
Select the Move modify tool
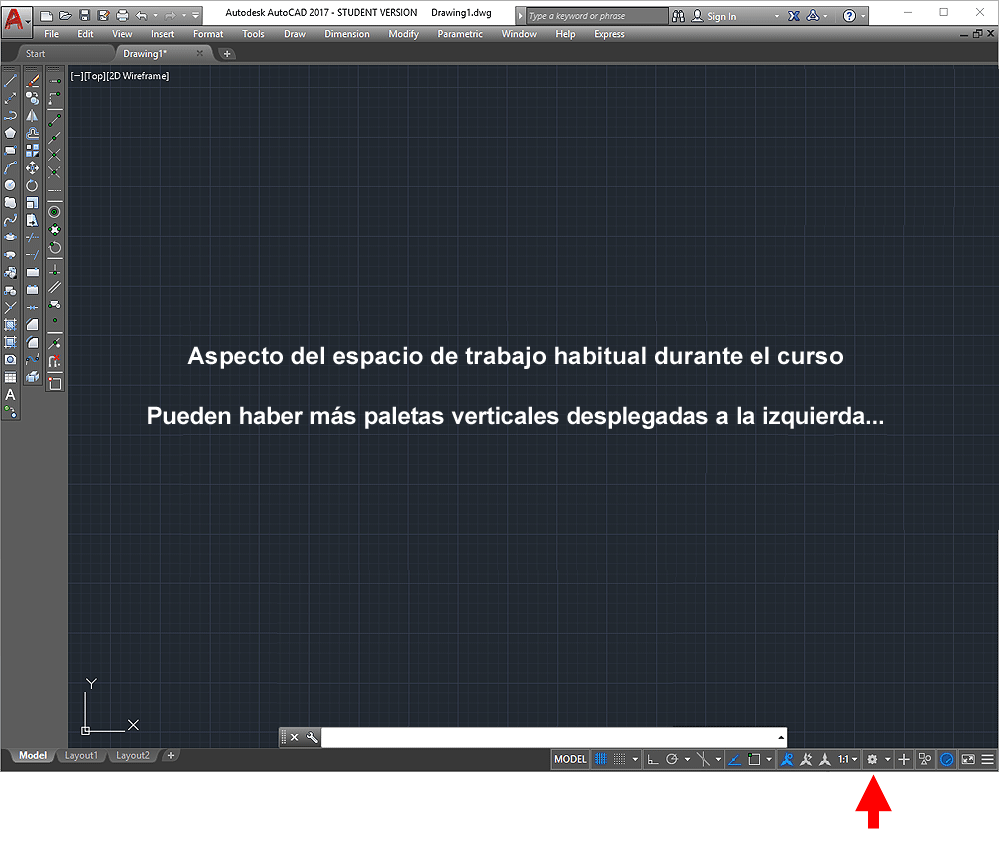tap(32, 168)
